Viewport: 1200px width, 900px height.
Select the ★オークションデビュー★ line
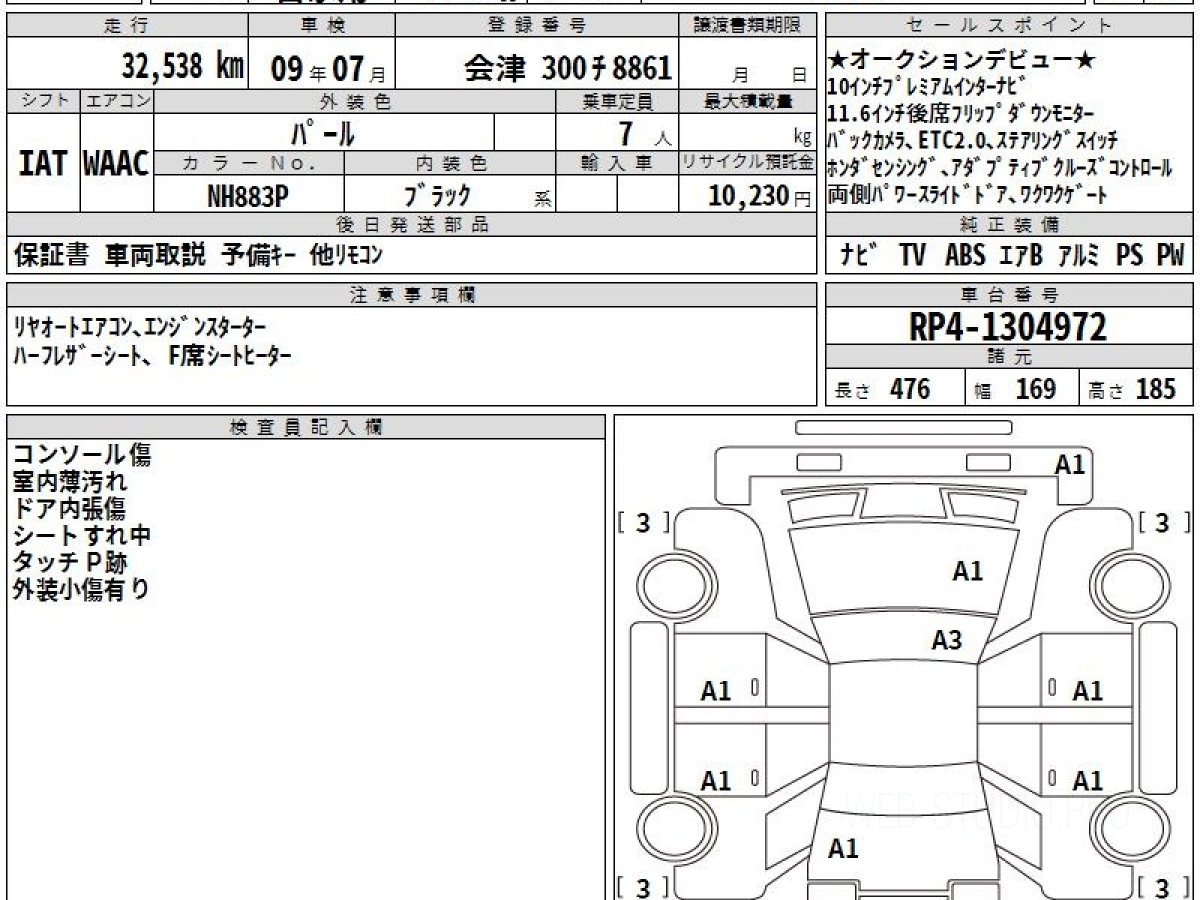pos(962,61)
